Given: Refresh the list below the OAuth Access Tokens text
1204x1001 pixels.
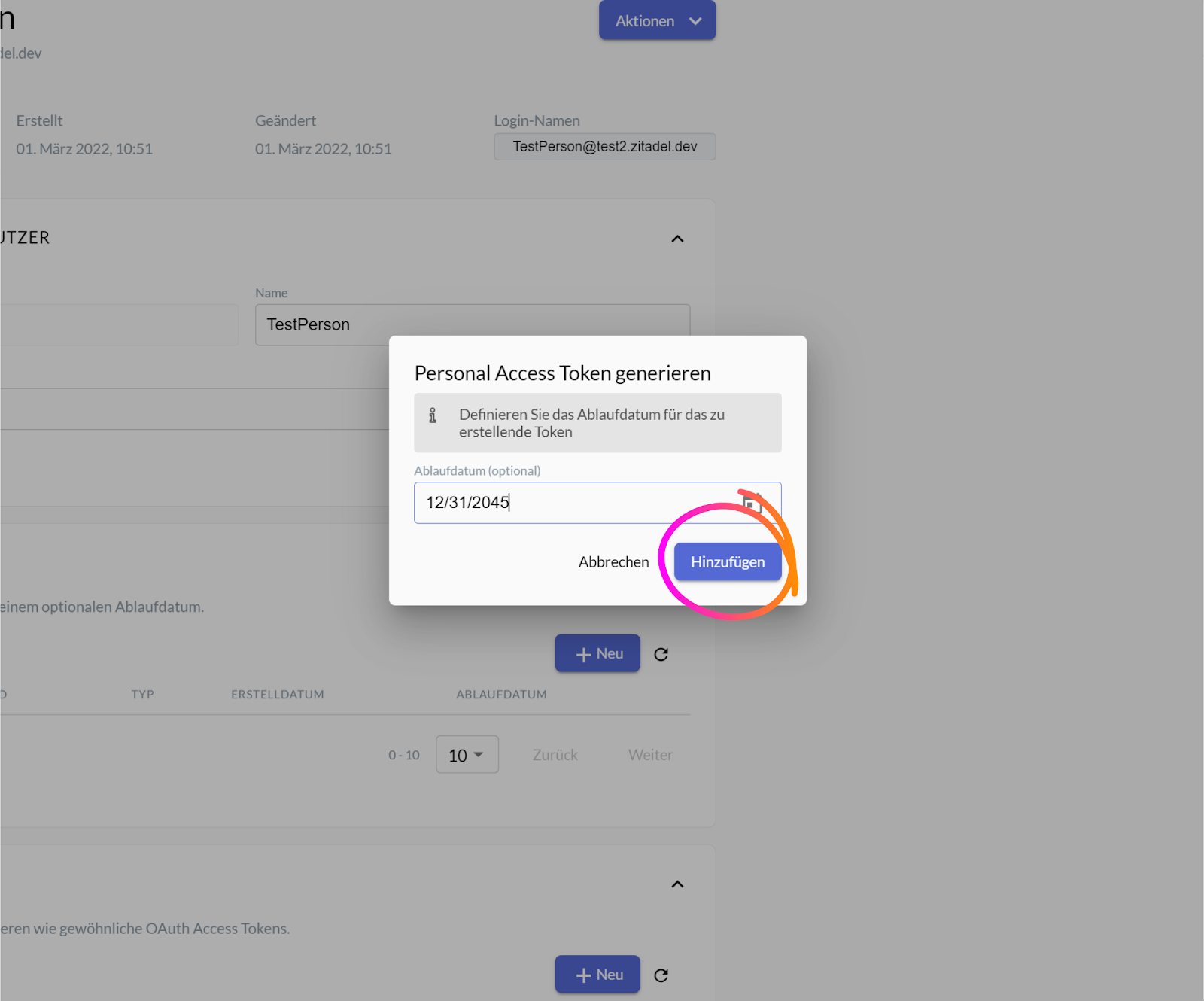Looking at the screenshot, I should click(661, 975).
